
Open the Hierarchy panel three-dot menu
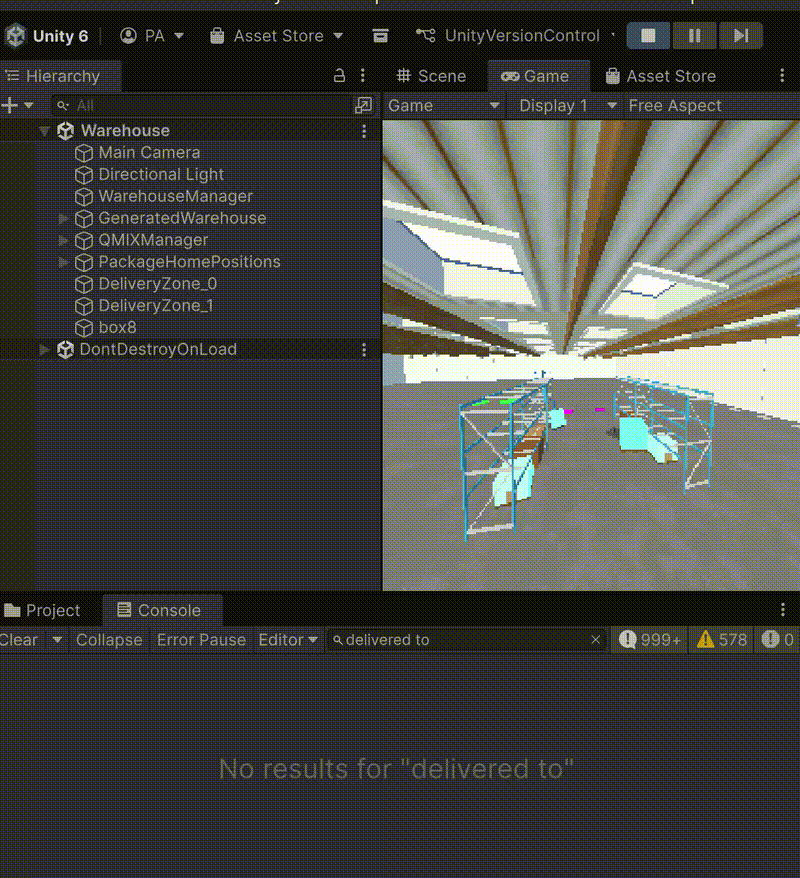(363, 76)
